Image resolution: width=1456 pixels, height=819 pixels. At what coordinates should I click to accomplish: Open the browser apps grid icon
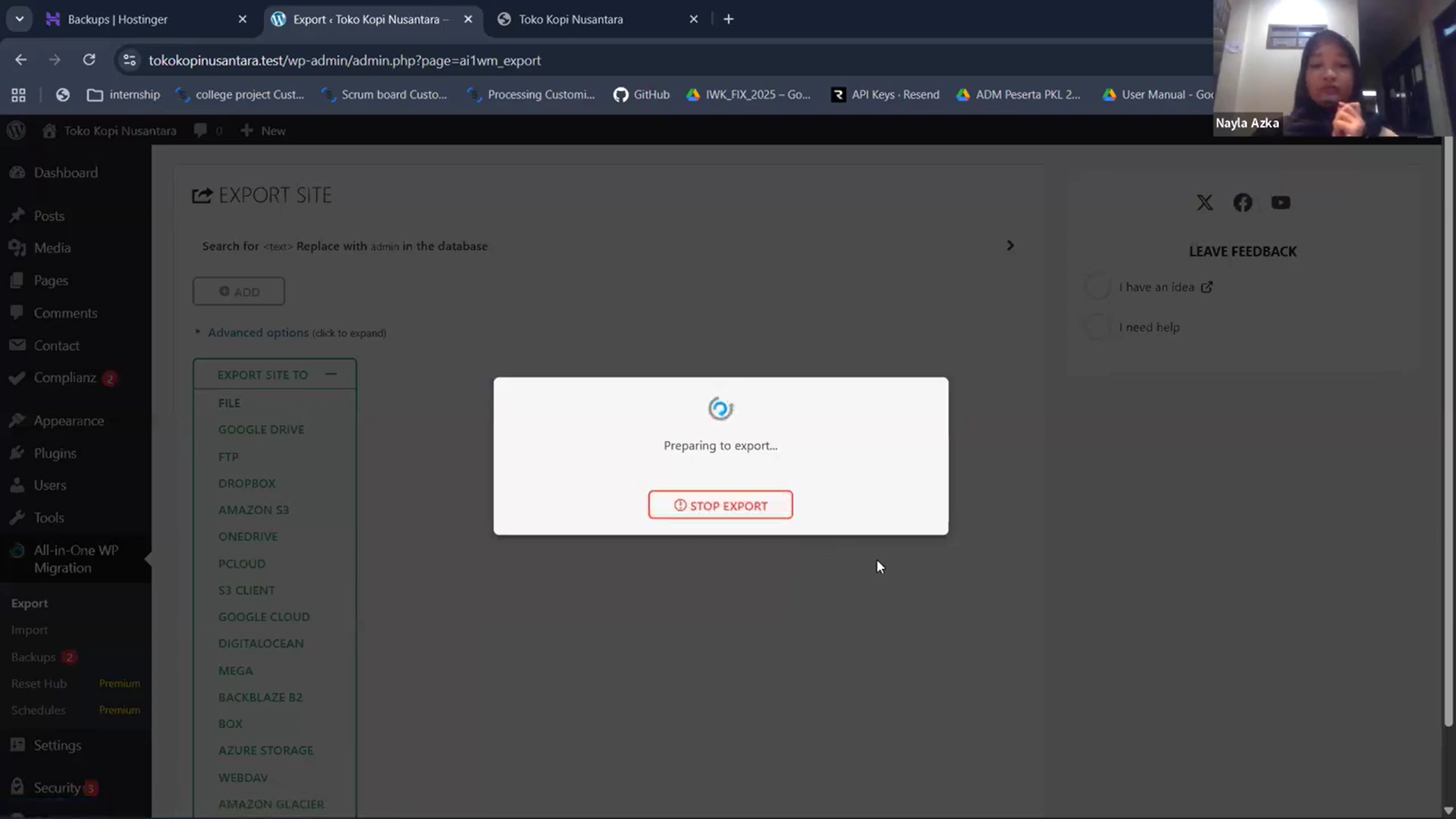18,95
